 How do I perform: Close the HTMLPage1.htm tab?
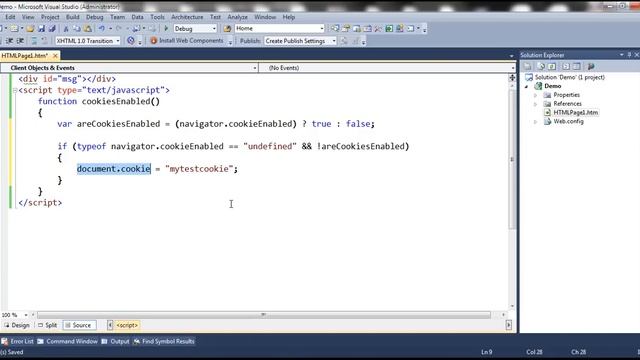55,56
